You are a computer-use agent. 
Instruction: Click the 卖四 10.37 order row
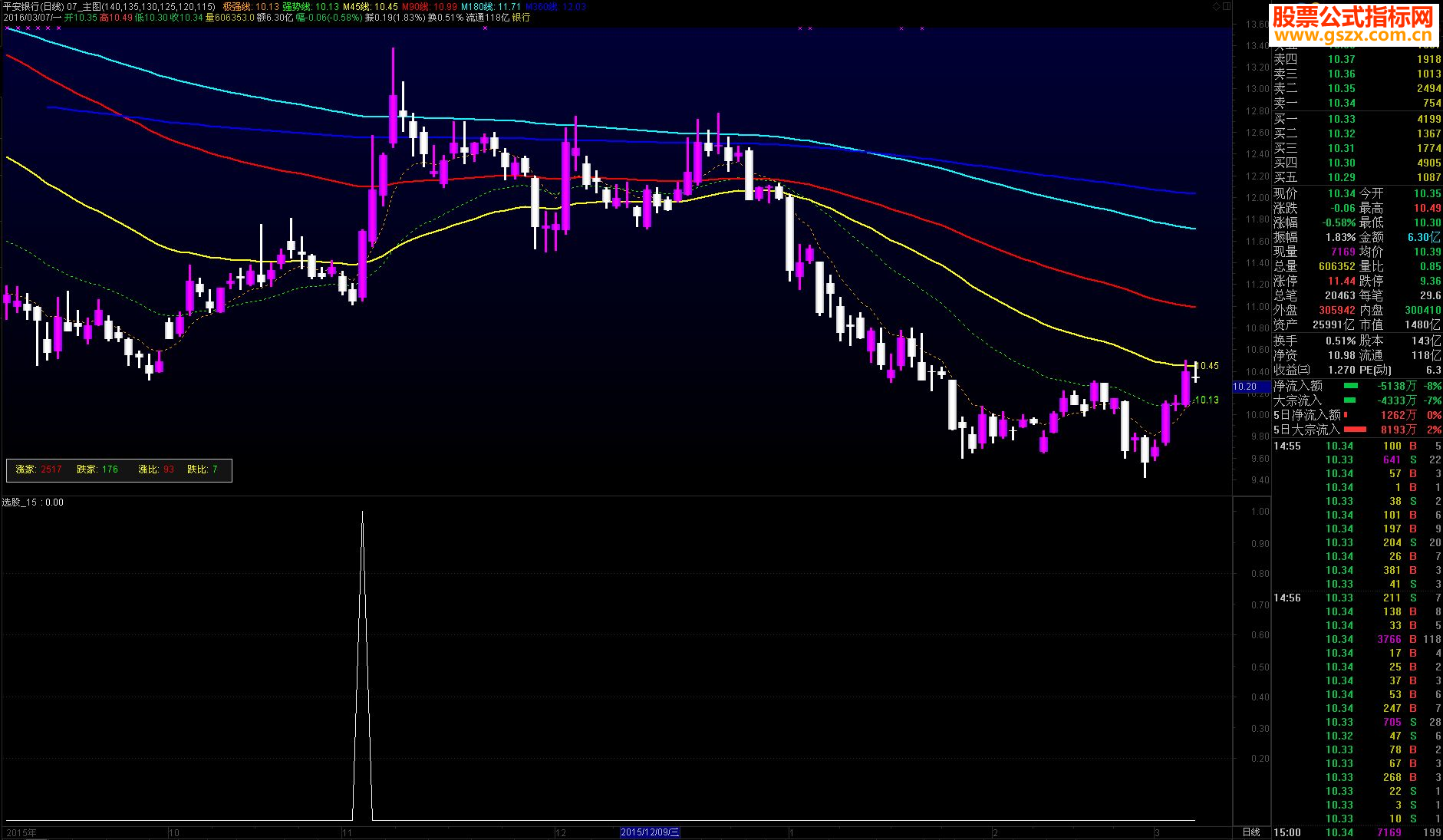tap(1357, 59)
